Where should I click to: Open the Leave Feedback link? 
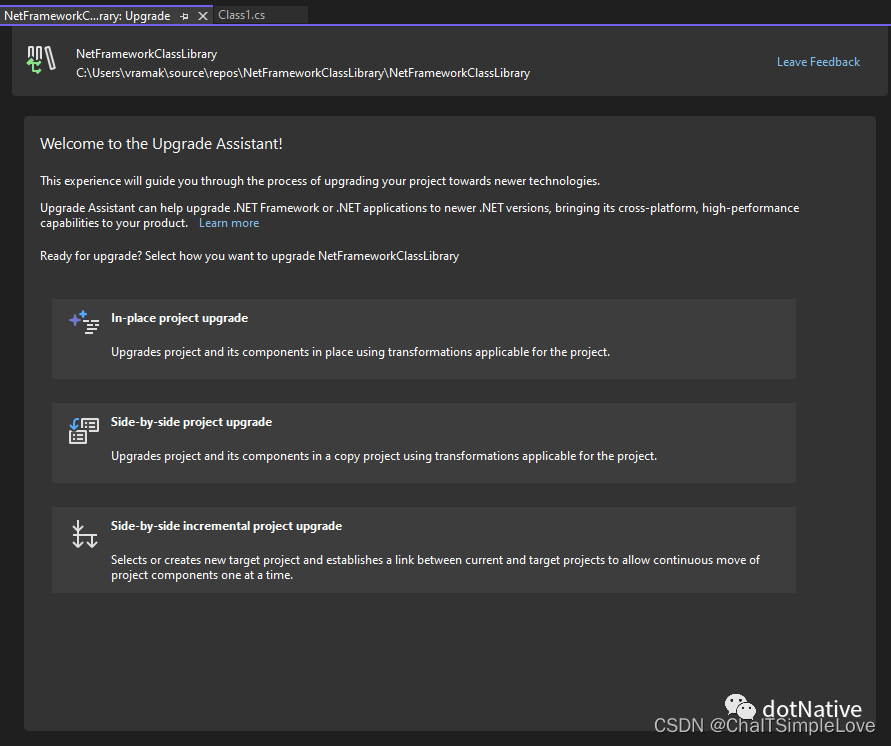tap(818, 62)
